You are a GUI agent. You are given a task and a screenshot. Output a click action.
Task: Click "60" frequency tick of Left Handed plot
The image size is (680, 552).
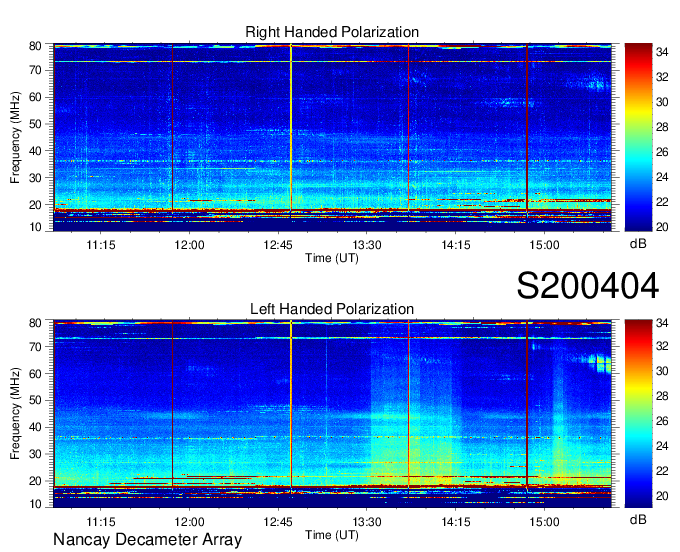click(x=35, y=374)
